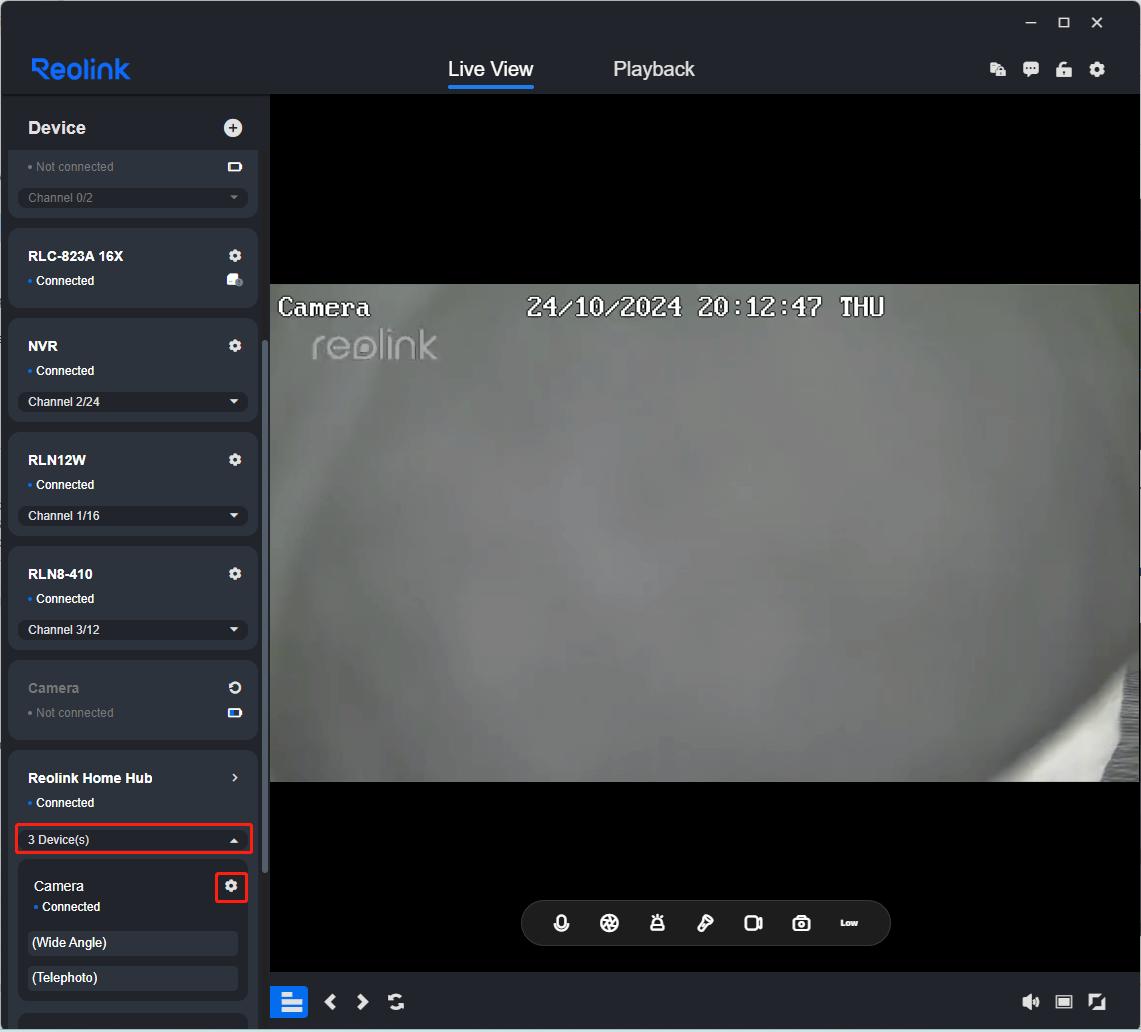Refresh the live view with the sync icon
This screenshot has height=1032, width=1141.
pos(396,1002)
